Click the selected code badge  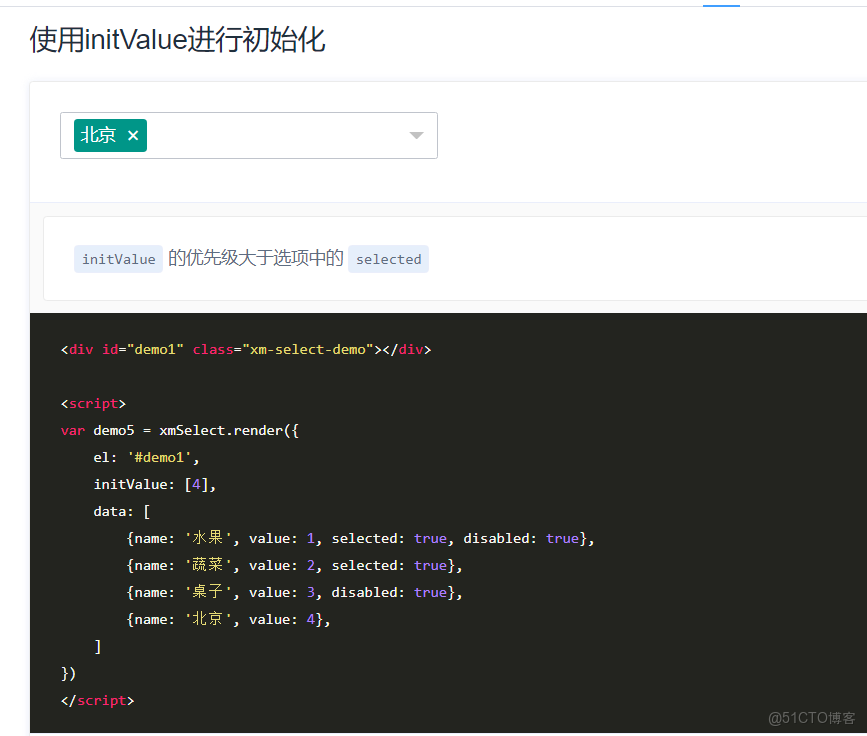pos(388,259)
